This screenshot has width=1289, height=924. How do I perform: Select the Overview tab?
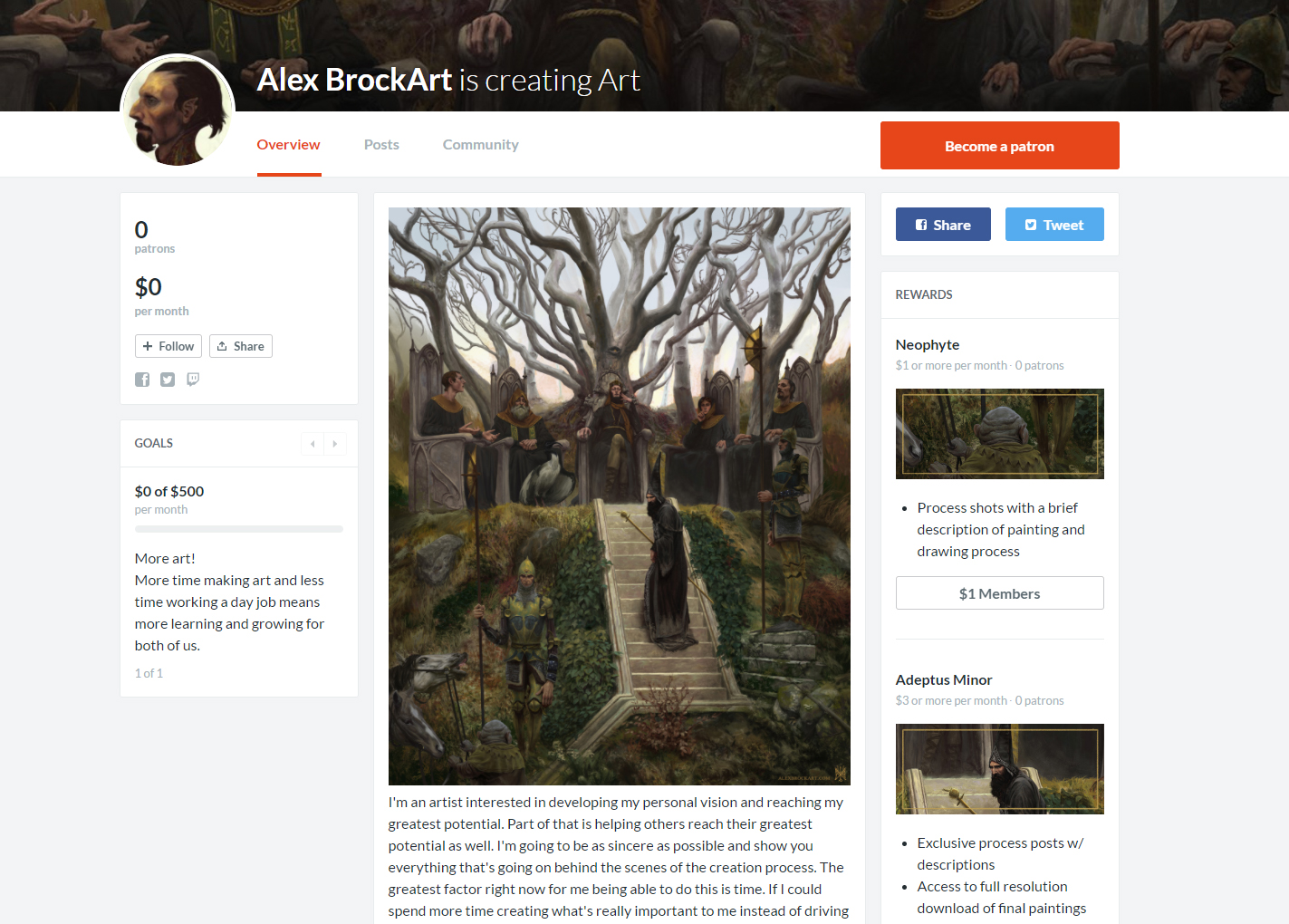[x=288, y=145]
